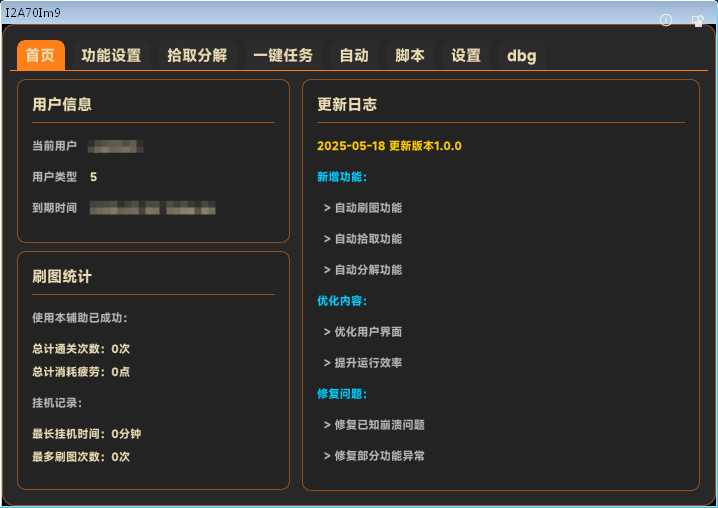Open the 自动 tab

[x=354, y=56]
